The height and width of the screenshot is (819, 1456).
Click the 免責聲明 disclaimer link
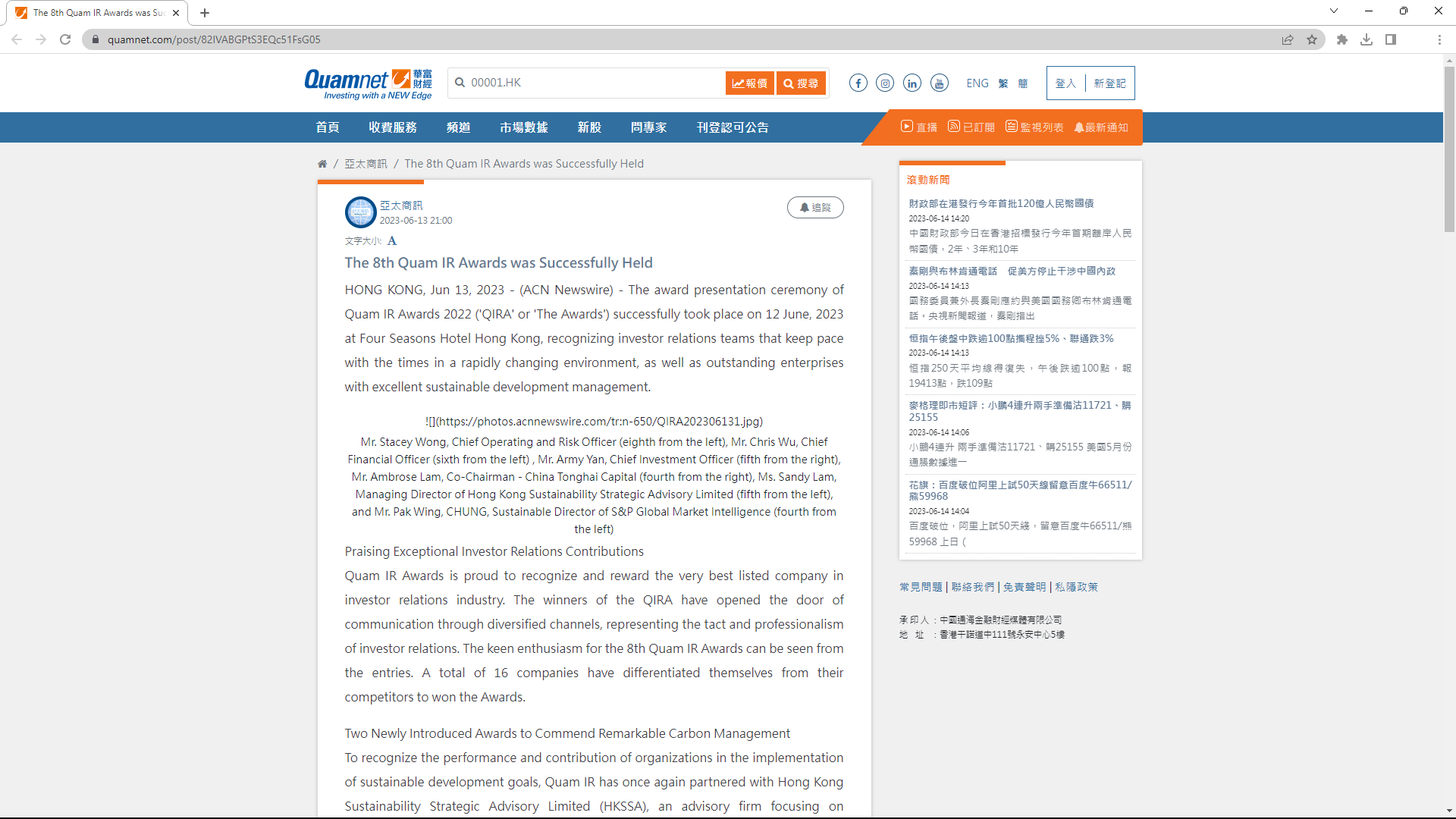1025,587
